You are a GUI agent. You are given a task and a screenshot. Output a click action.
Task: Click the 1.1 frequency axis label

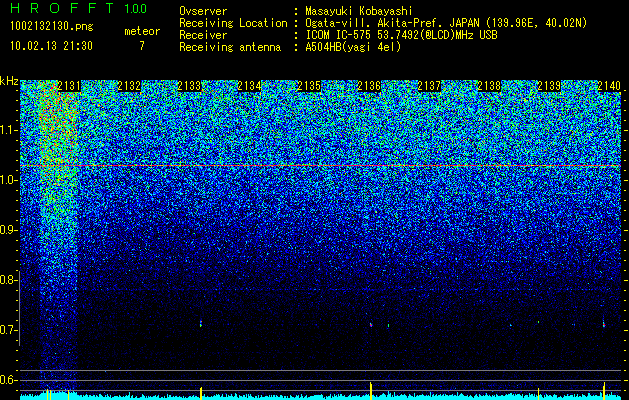[x=8, y=130]
